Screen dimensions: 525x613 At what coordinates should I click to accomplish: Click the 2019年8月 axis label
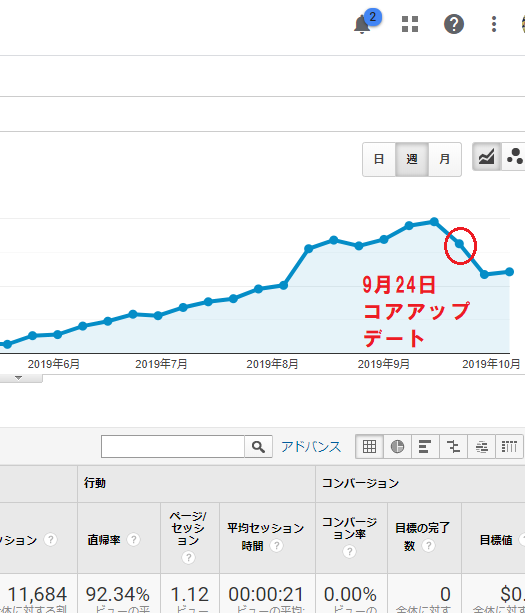[272, 364]
